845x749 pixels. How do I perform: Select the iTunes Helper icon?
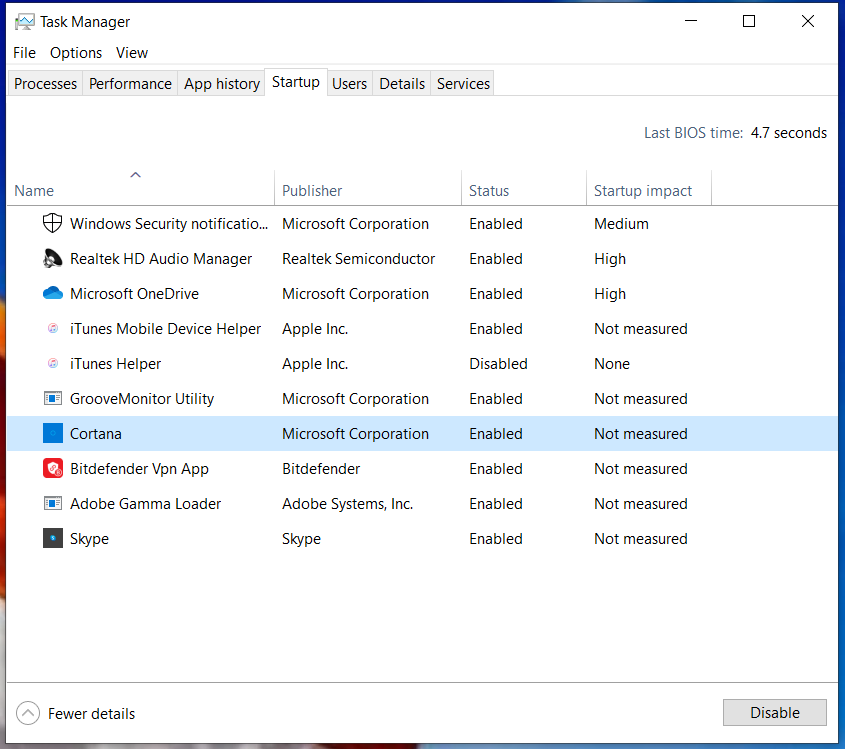52,363
